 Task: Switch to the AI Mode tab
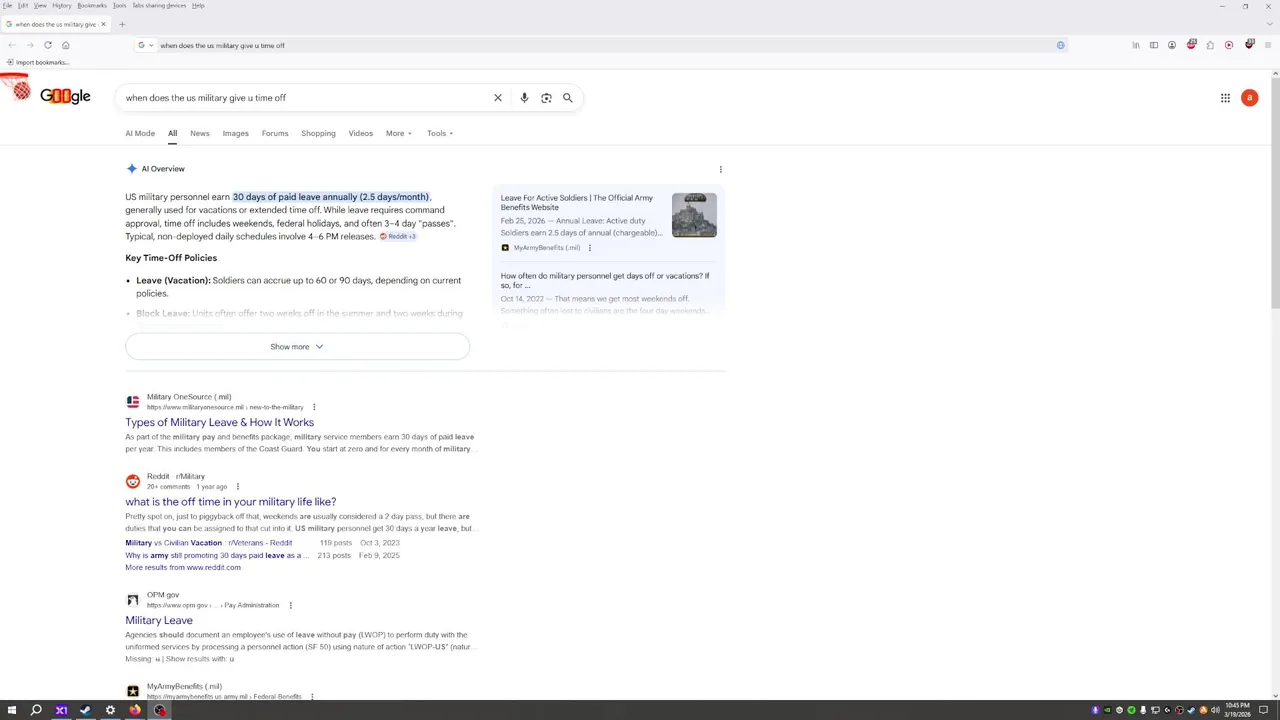point(140,133)
